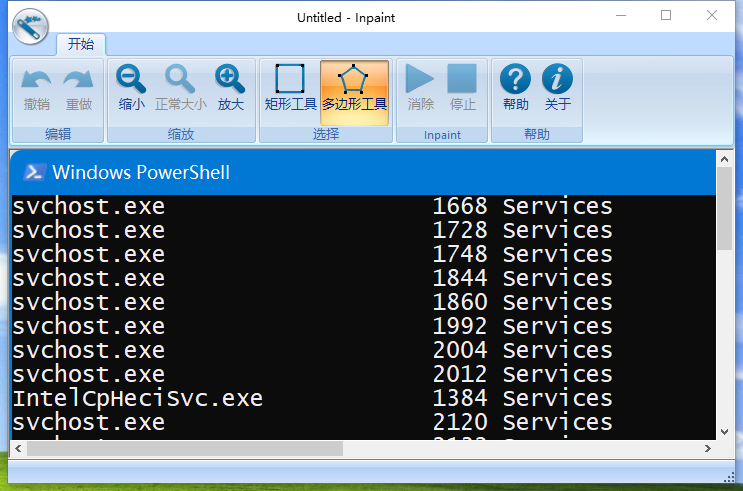Click PID 2120 in the image
This screenshot has height=491, width=743.
point(460,422)
